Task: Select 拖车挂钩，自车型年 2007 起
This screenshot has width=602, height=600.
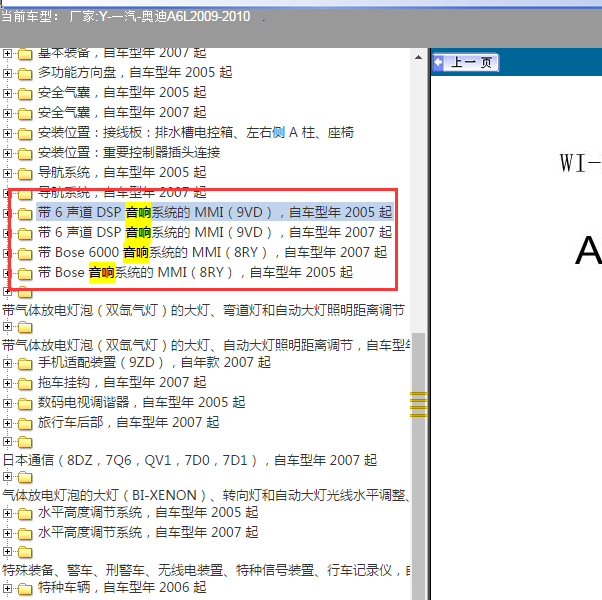Action: coord(122,382)
